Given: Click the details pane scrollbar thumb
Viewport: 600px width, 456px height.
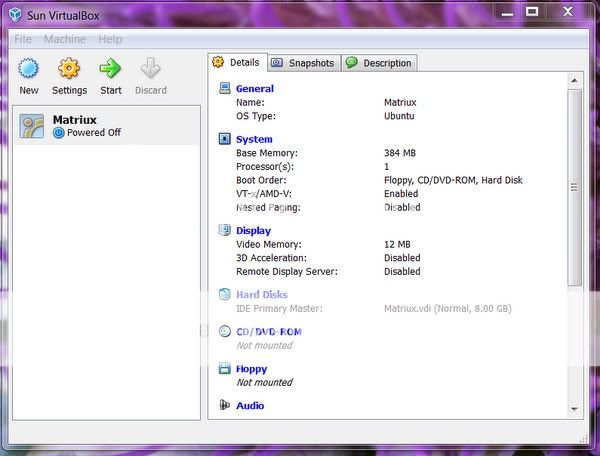Looking at the screenshot, I should coord(574,187).
